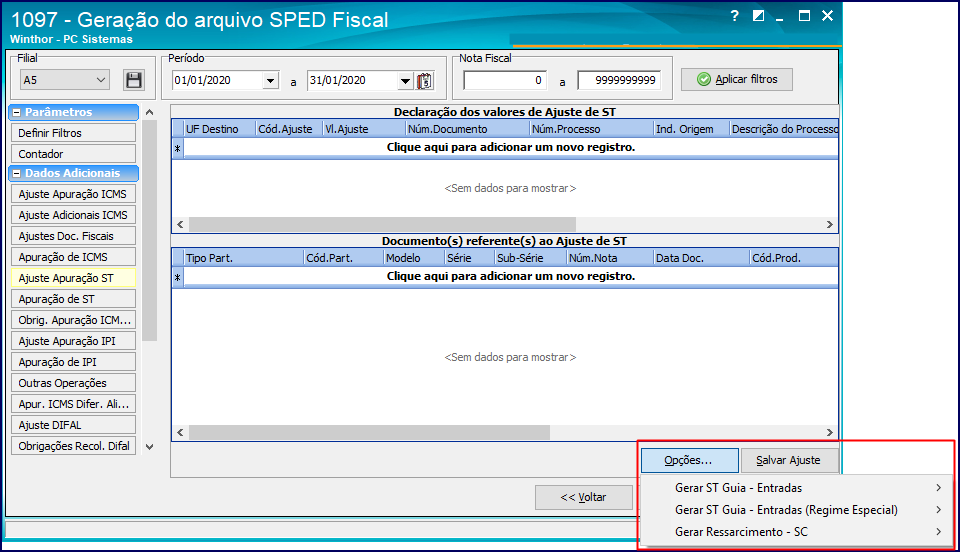
Task: Click the Cód.Prod. column header
Action: (794, 258)
